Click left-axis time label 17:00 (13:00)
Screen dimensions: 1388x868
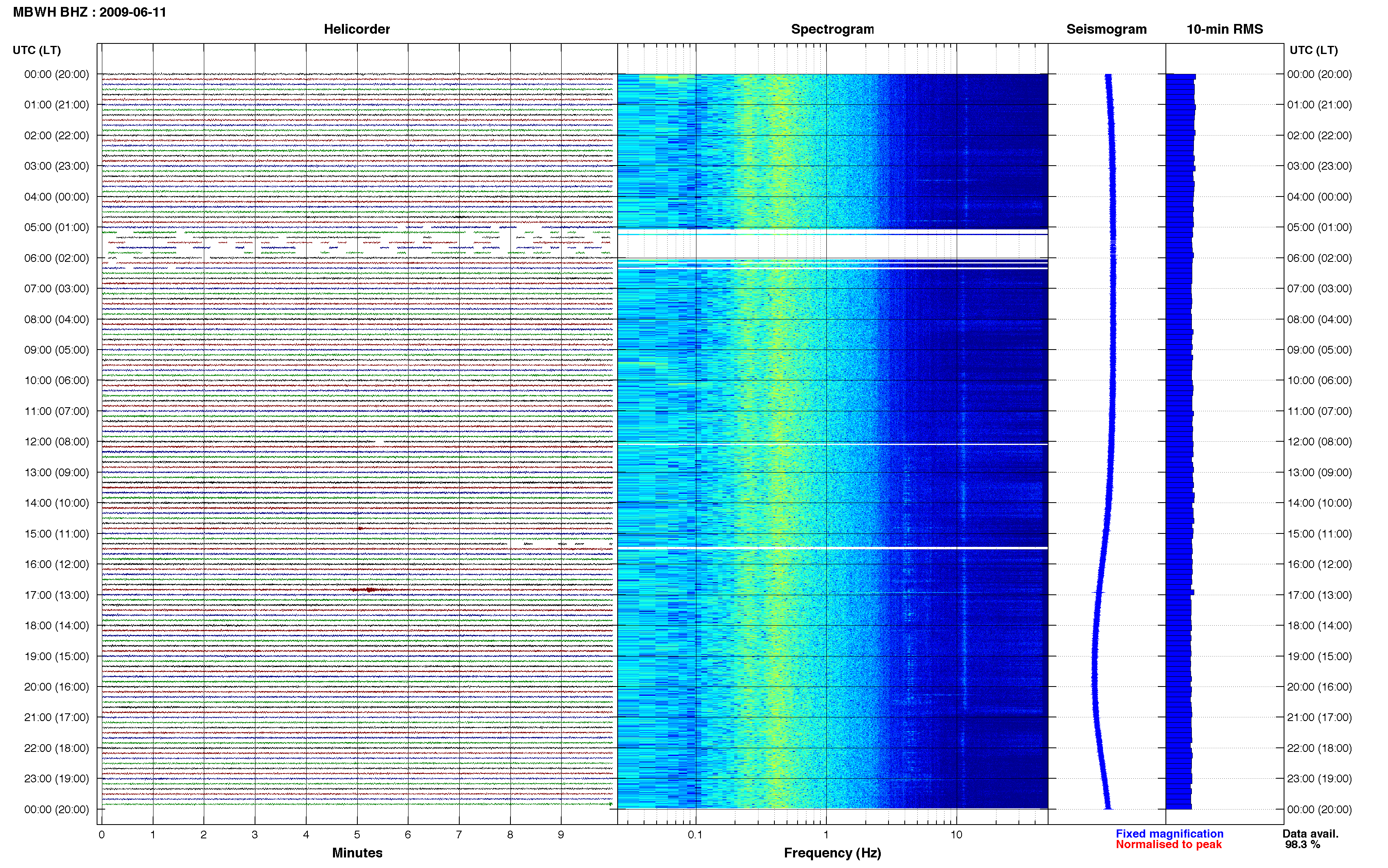pyautogui.click(x=56, y=595)
